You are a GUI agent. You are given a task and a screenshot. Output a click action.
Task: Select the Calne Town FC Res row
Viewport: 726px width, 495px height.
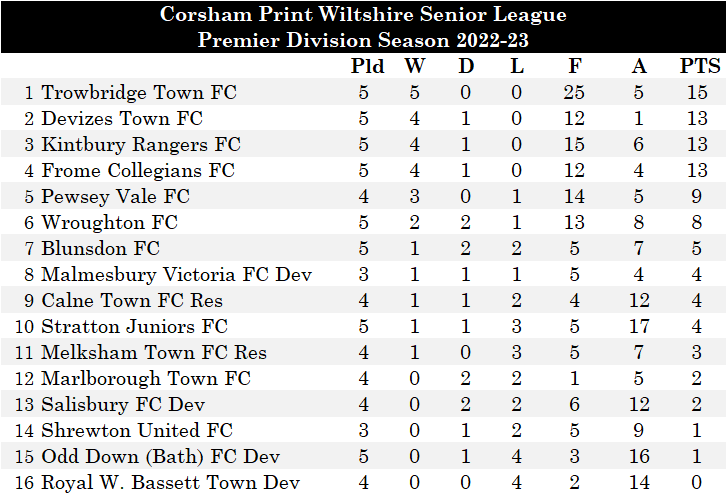(x=132, y=301)
